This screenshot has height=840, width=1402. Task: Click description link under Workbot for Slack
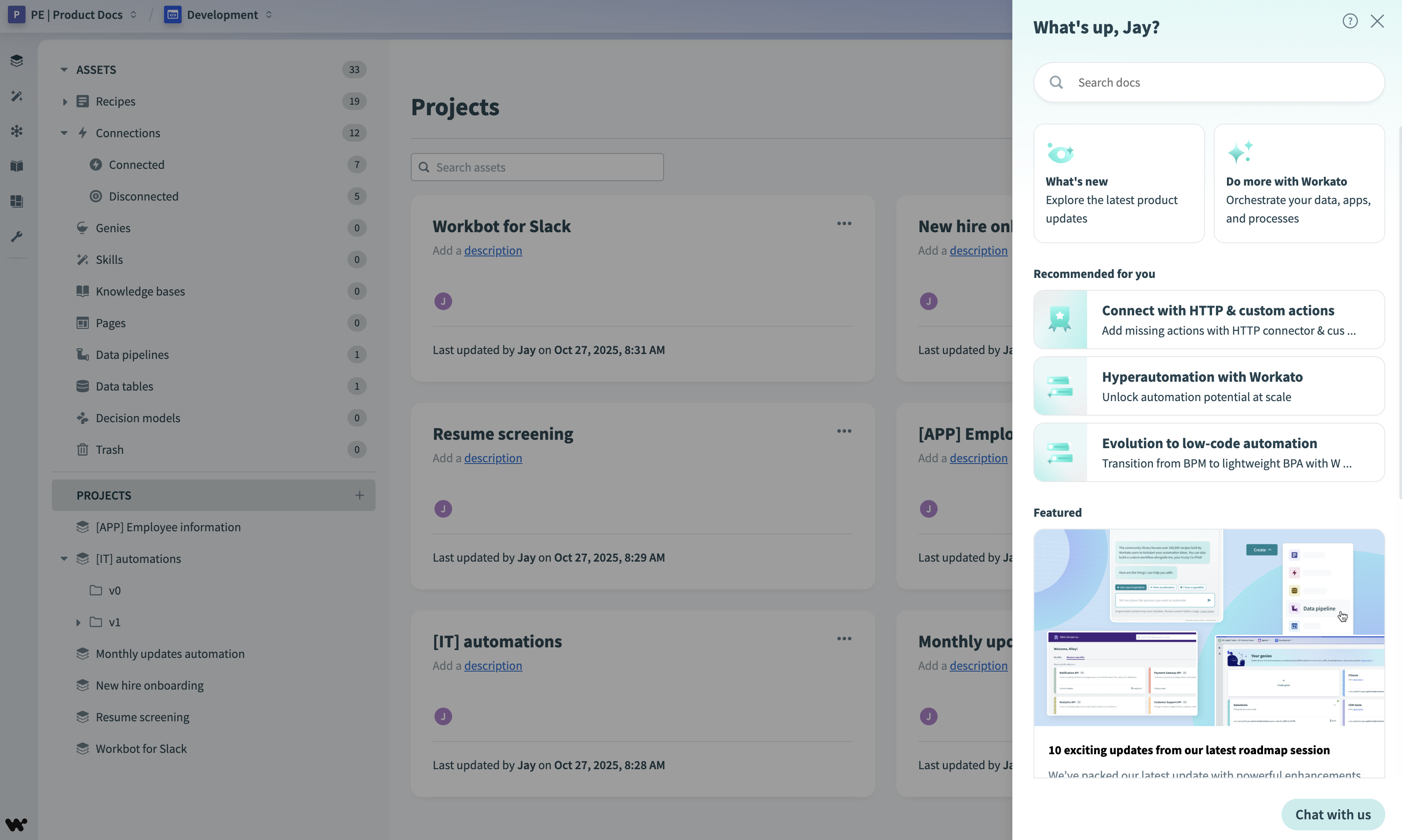coord(493,250)
